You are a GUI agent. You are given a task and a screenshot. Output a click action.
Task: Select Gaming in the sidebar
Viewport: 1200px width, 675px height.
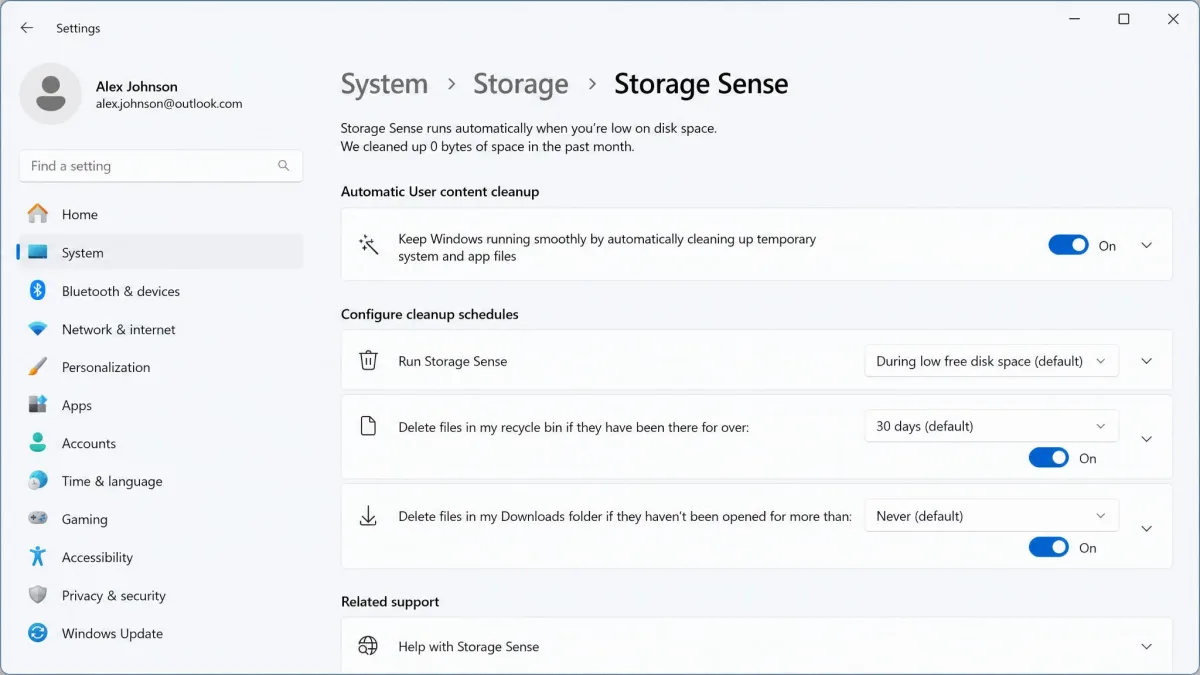(x=161, y=519)
